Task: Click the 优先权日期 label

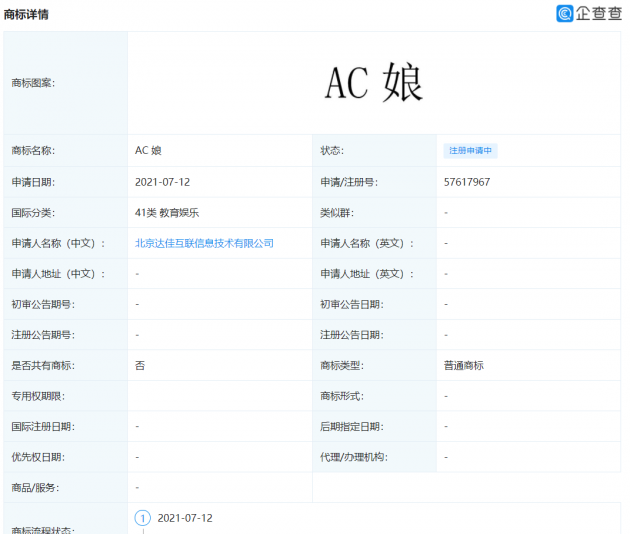Action: coord(38,457)
